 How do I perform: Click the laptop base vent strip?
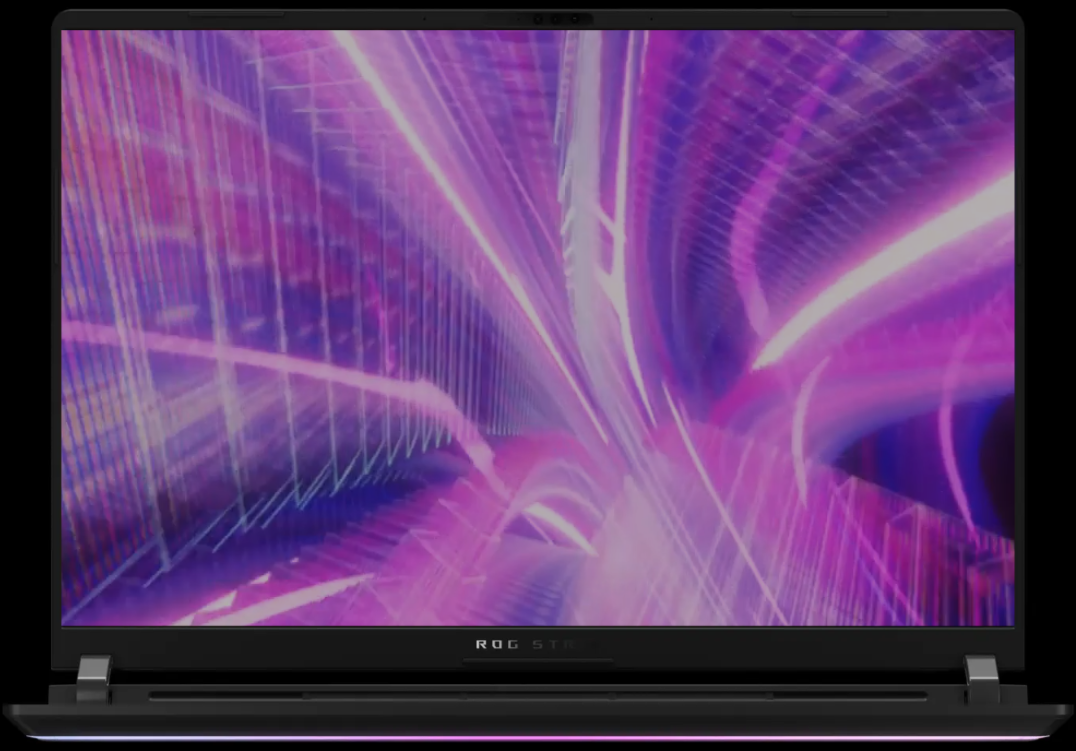coord(538,695)
